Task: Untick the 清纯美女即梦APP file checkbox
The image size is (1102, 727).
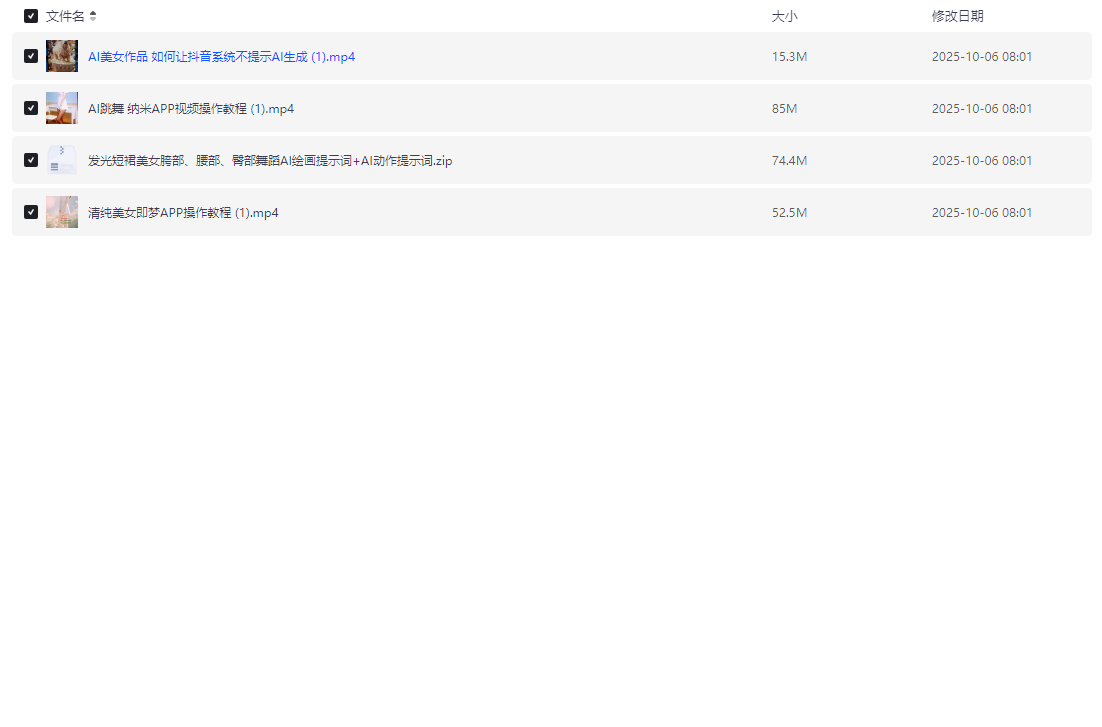Action: [31, 212]
